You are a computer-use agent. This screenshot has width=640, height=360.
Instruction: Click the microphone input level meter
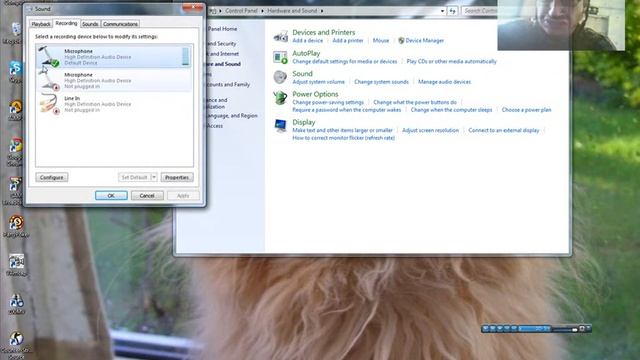185,56
